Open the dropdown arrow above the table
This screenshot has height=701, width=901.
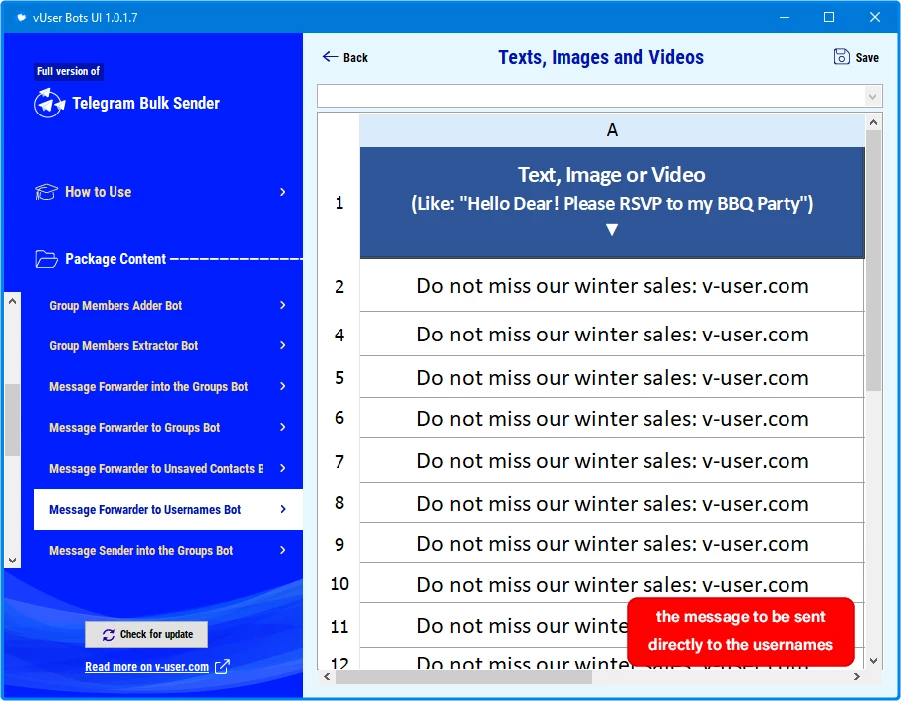(872, 97)
